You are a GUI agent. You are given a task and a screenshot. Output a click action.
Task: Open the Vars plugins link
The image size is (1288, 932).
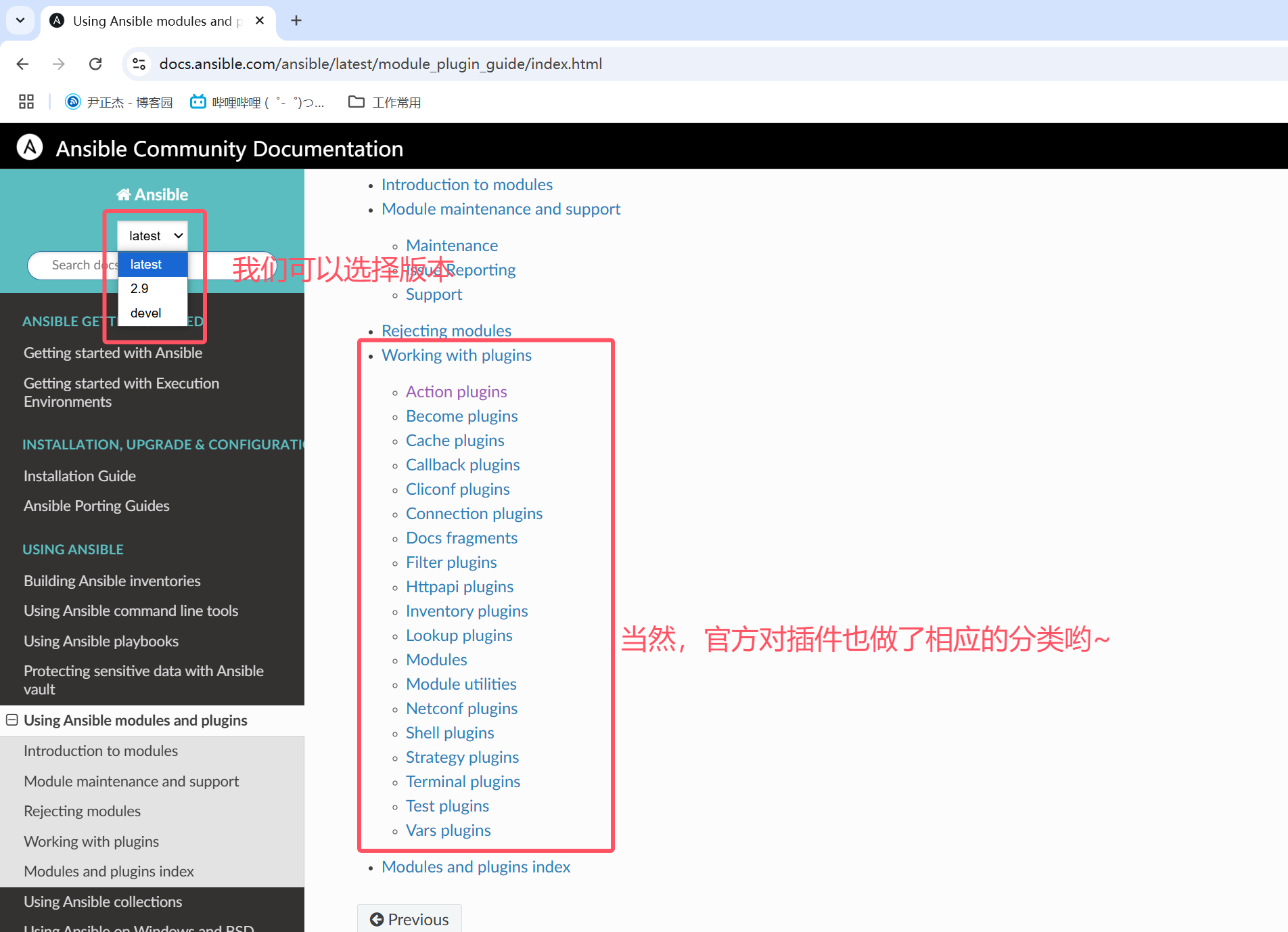(x=448, y=830)
